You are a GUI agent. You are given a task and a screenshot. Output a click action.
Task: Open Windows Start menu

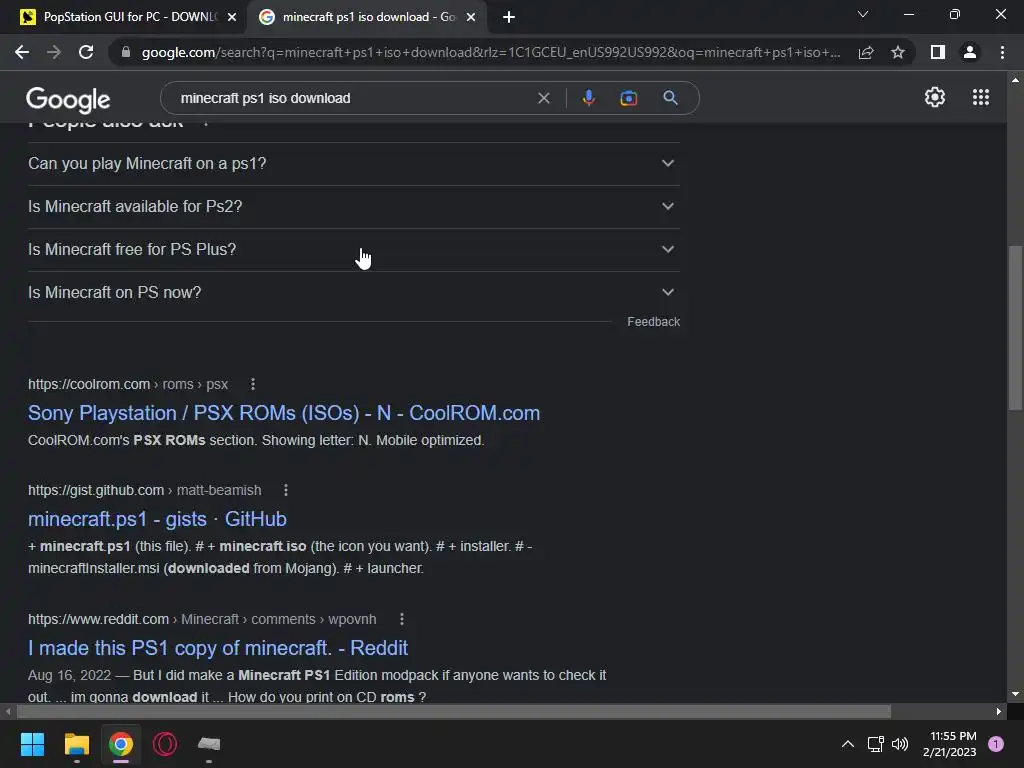click(32, 744)
